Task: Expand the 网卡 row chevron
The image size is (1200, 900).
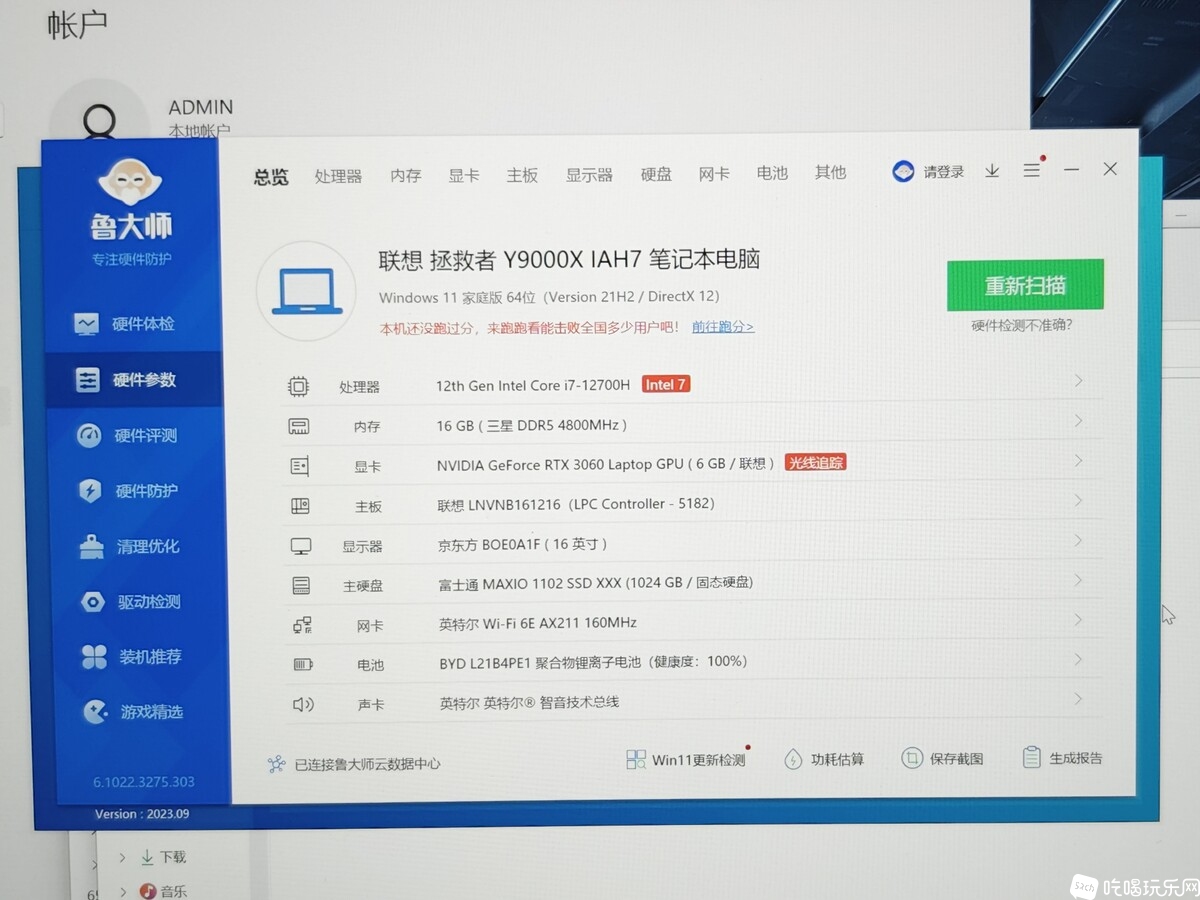Action: pos(1078,620)
